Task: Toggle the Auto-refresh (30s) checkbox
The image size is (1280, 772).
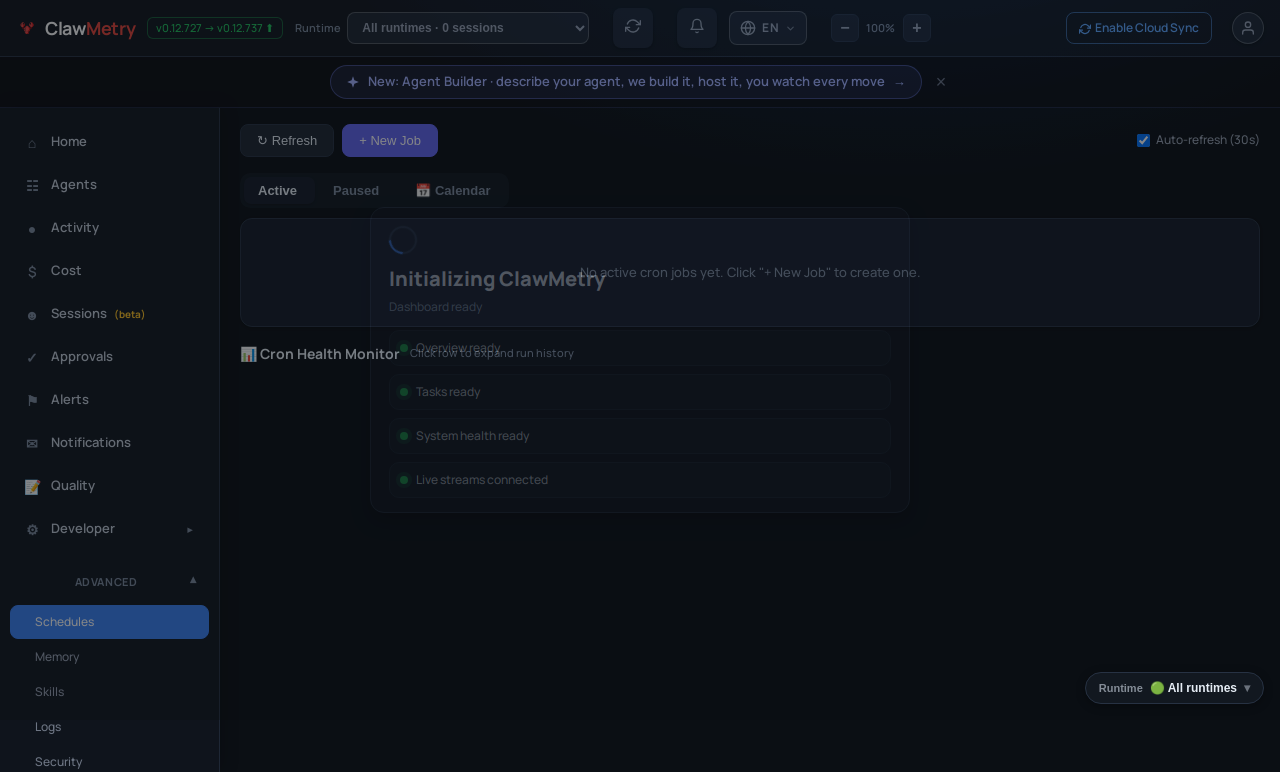Action: (x=1143, y=140)
